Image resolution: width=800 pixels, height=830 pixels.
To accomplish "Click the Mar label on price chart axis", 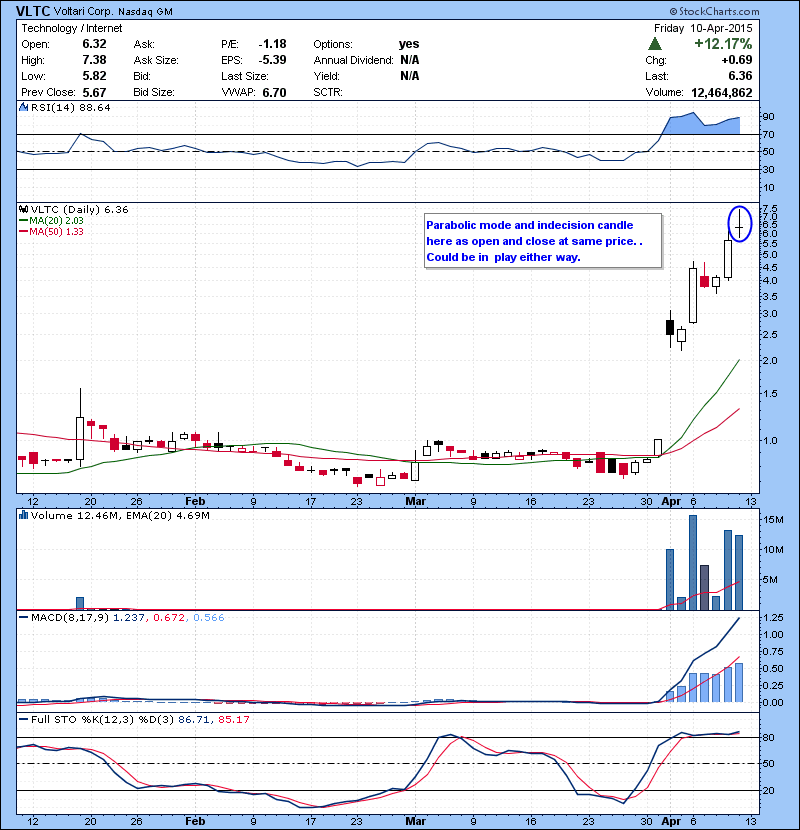I will pos(416,501).
